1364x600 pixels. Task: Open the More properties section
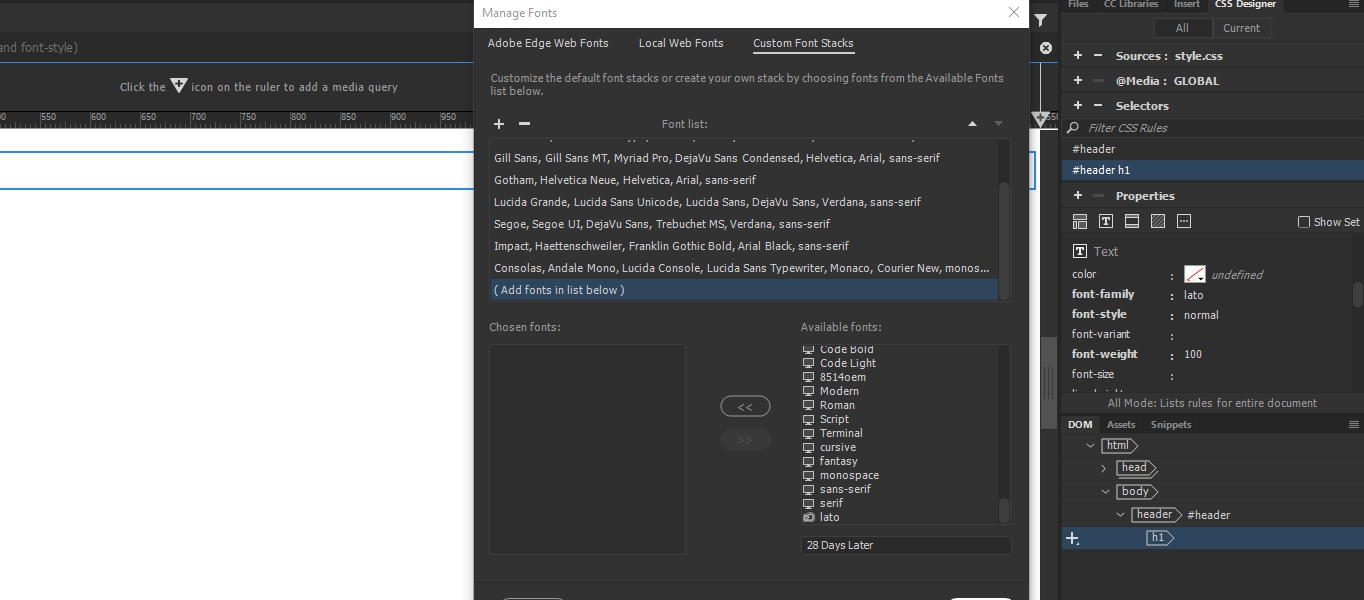click(1183, 221)
